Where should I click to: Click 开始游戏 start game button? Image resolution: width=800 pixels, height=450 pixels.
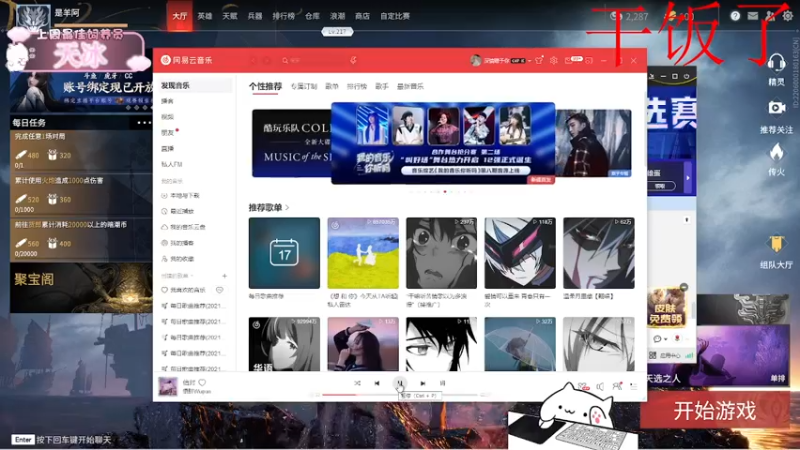coord(714,411)
